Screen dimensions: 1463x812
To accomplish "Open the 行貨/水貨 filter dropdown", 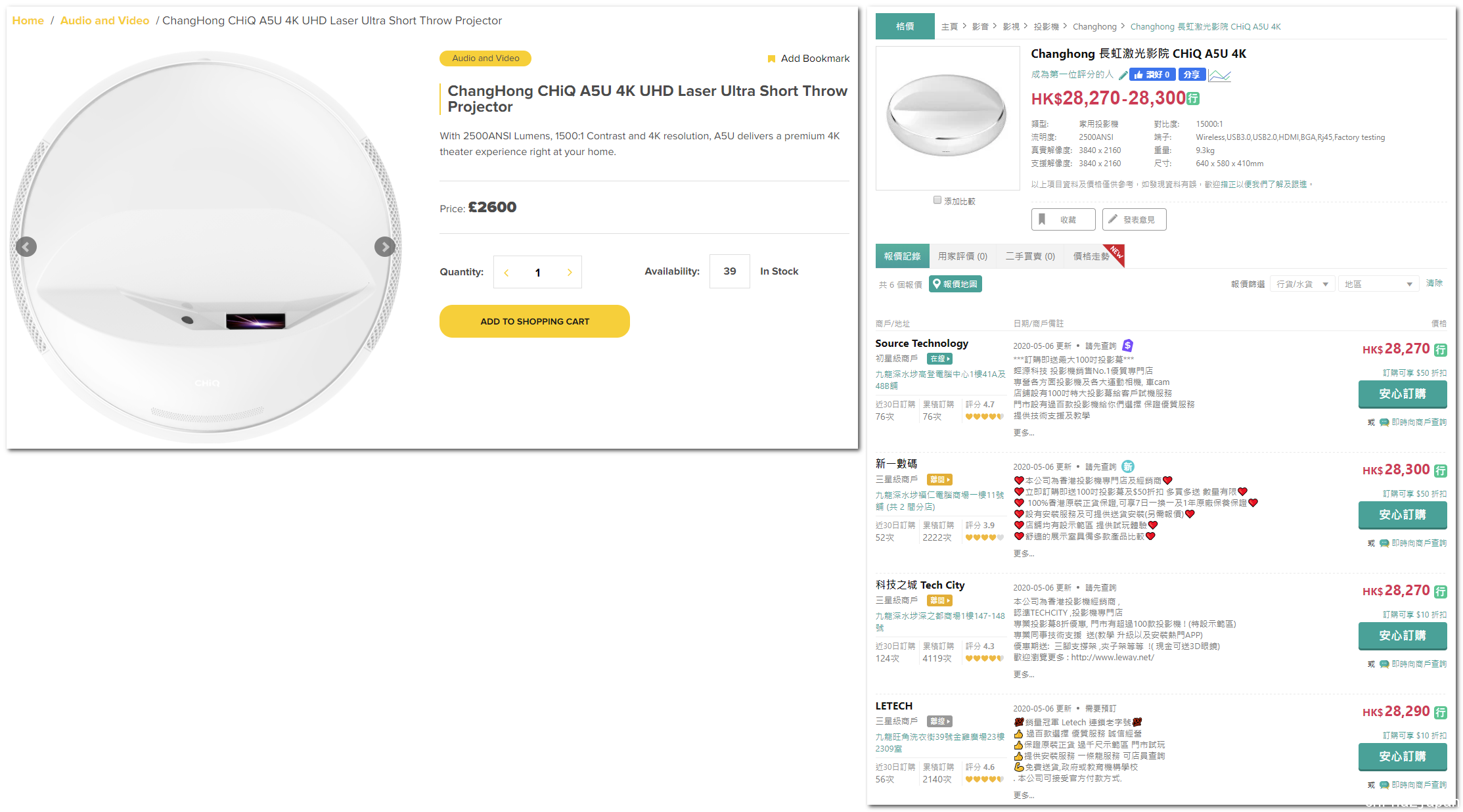I will pyautogui.click(x=1302, y=284).
